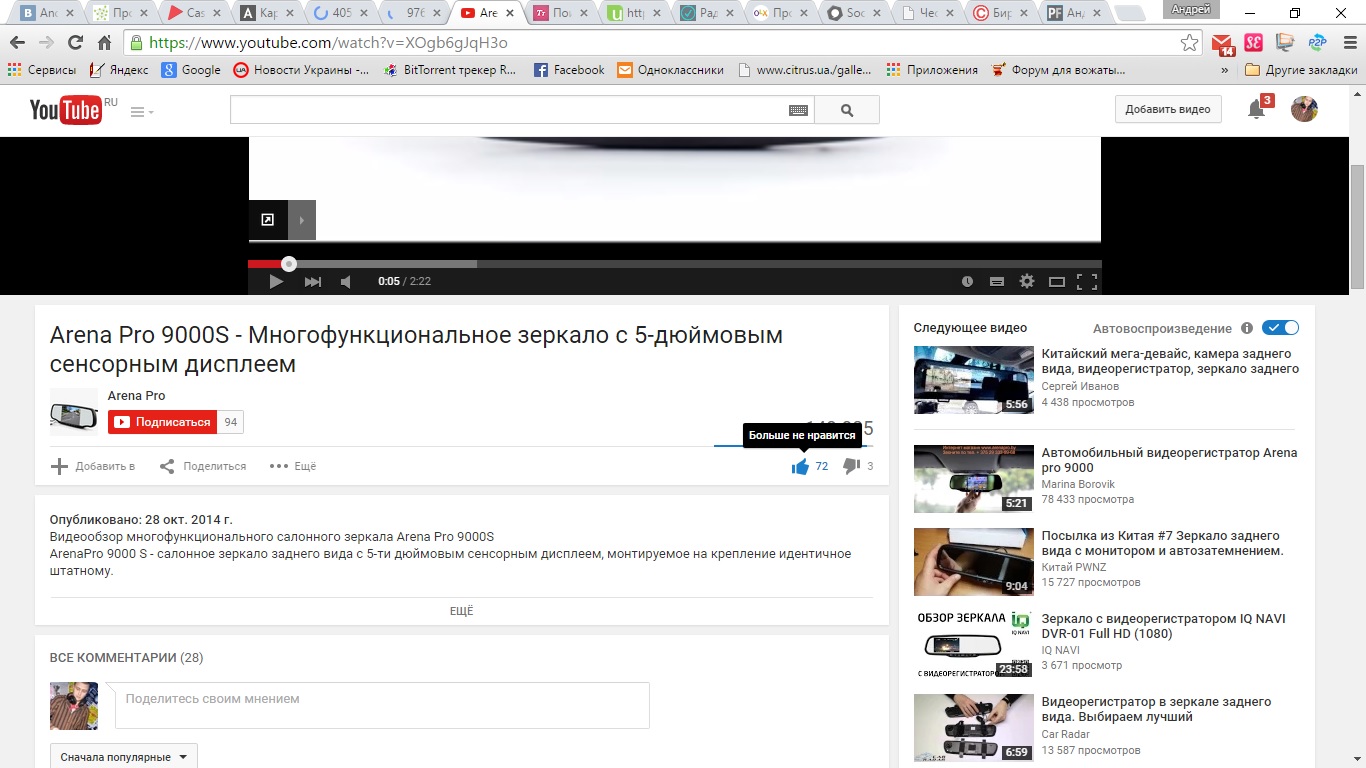Toggle subtitles in the player
The image size is (1366, 768).
(x=997, y=282)
